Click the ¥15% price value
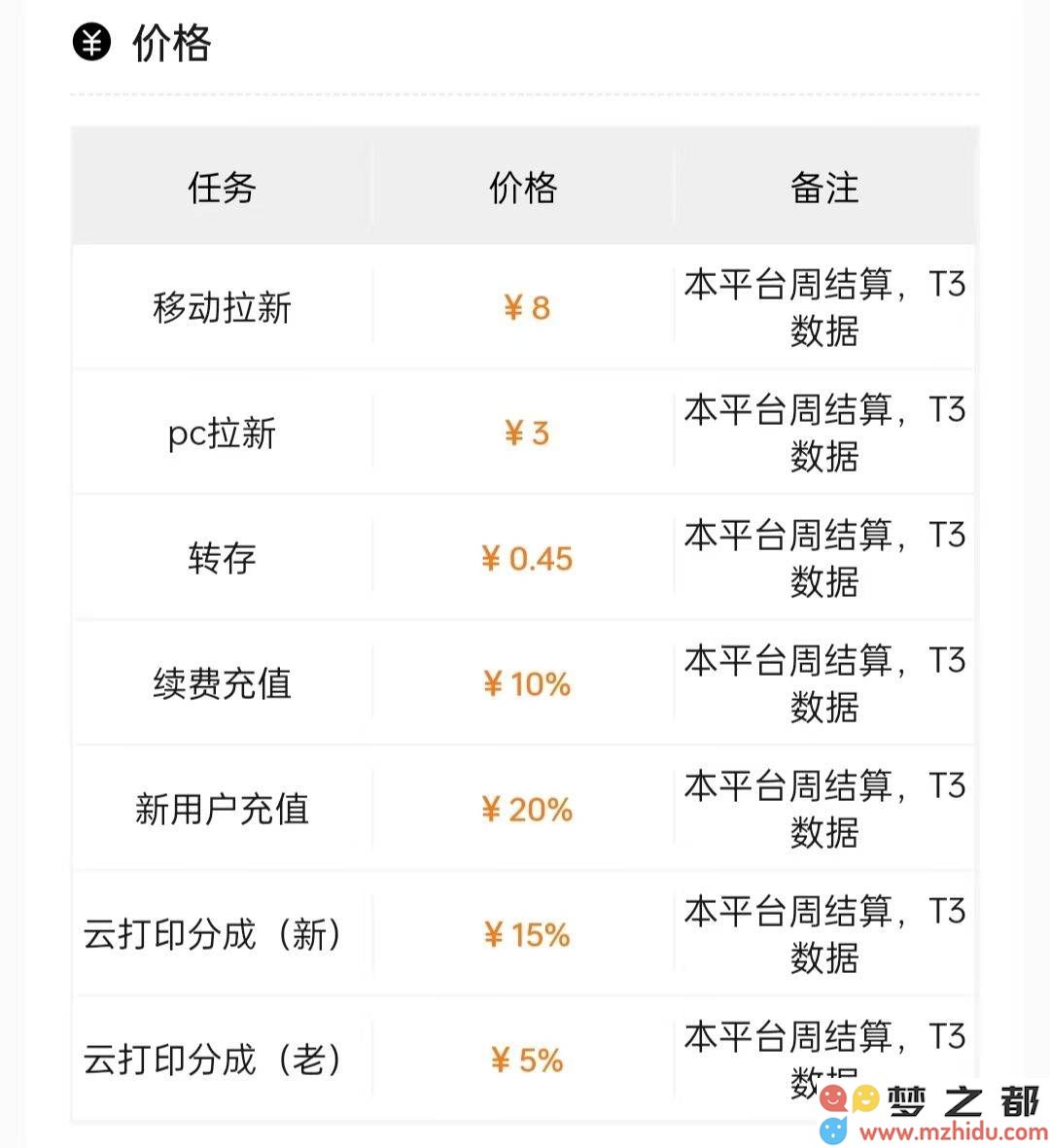The image size is (1050, 1148). (x=527, y=935)
